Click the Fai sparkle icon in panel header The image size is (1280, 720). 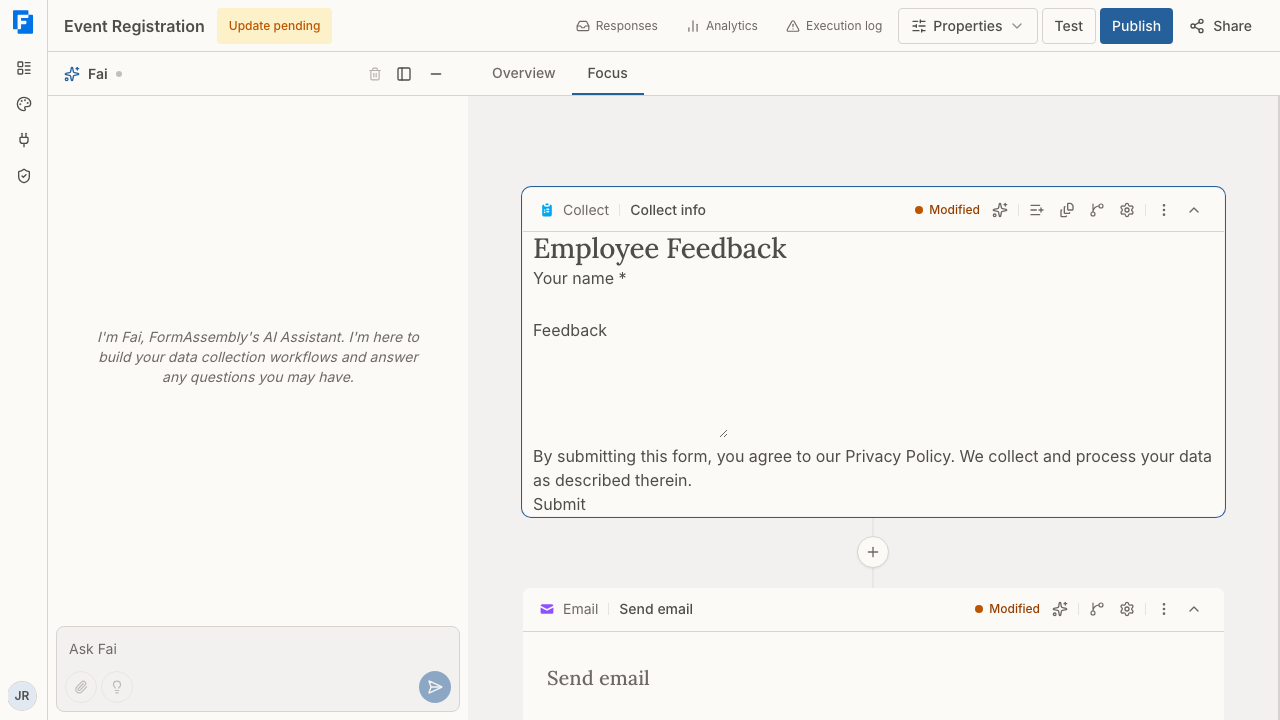[x=72, y=74]
